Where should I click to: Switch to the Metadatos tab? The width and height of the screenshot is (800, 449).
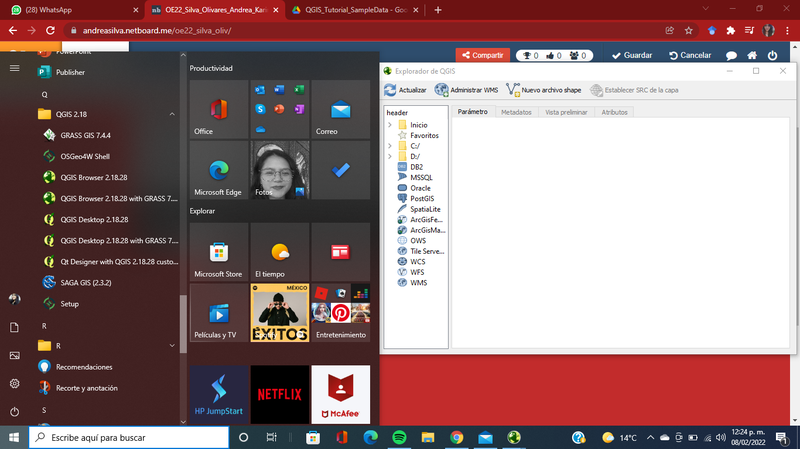[x=516, y=112]
